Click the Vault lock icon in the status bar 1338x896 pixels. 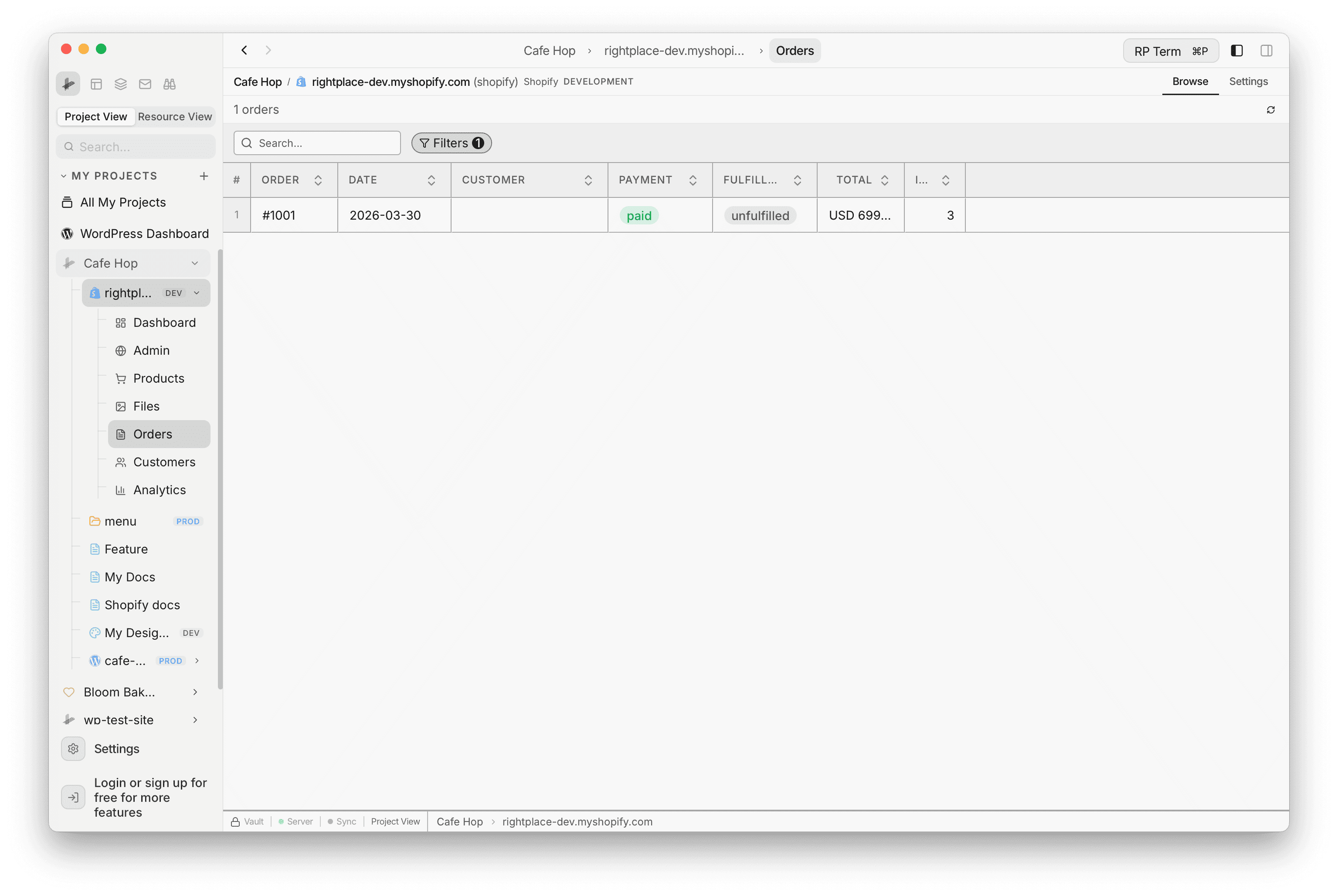pyautogui.click(x=235, y=821)
